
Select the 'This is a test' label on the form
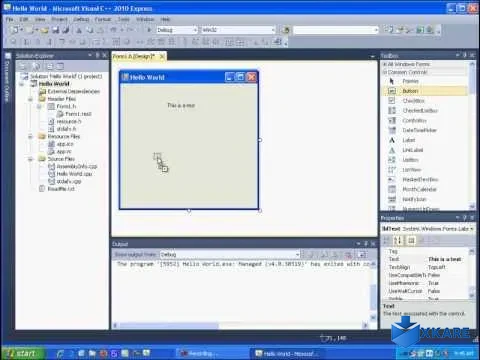click(181, 105)
